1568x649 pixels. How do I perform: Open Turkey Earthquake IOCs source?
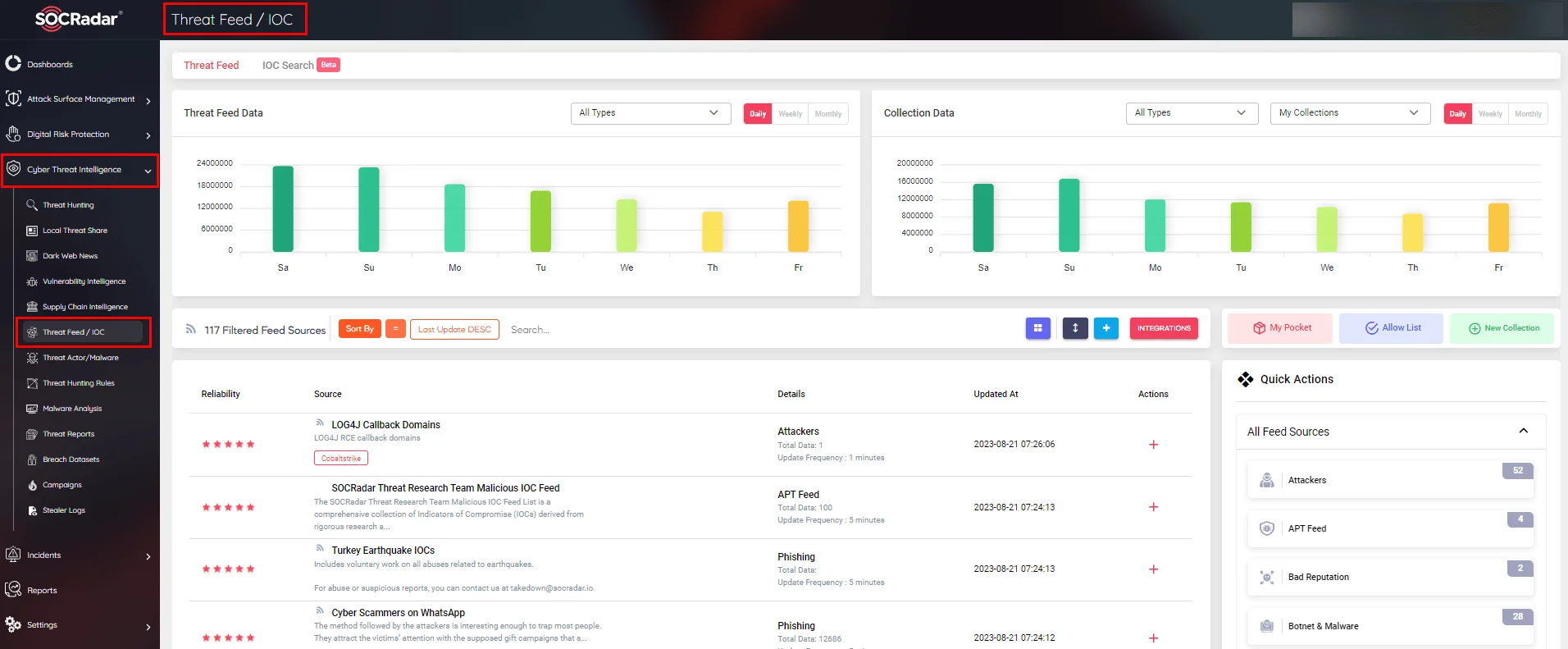click(x=383, y=551)
